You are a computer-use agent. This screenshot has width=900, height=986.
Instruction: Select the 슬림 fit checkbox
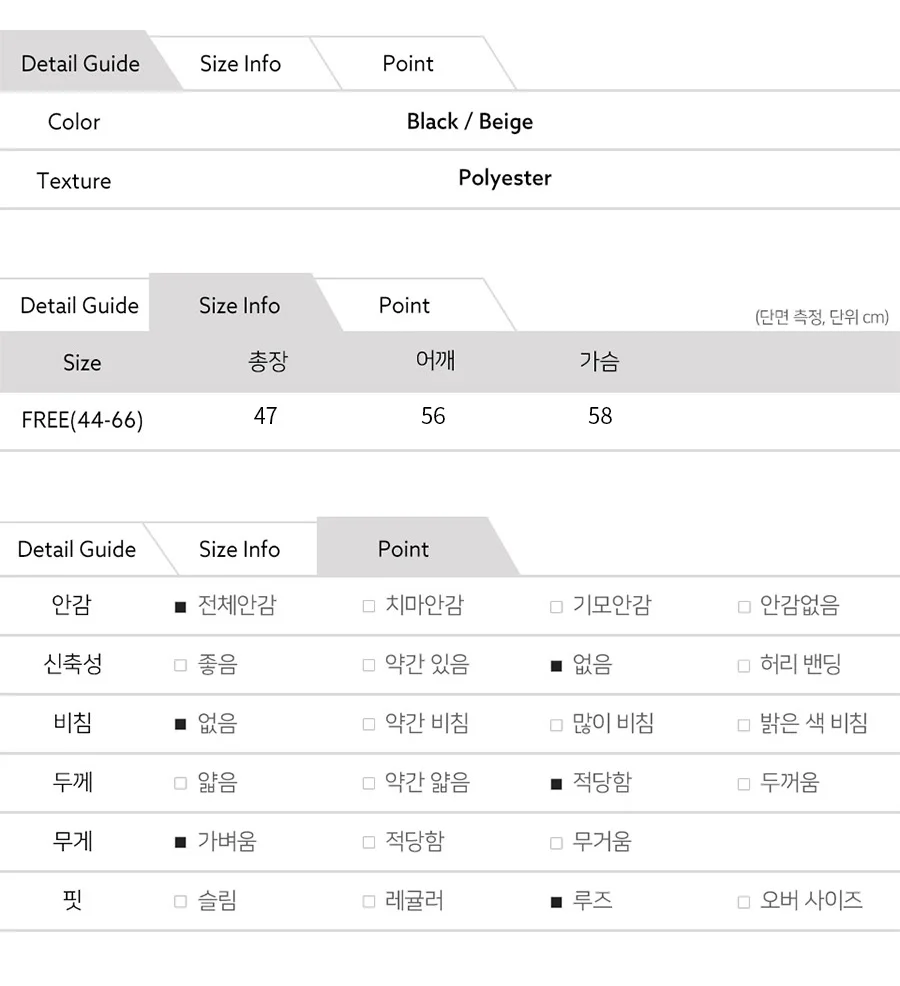[x=181, y=902]
